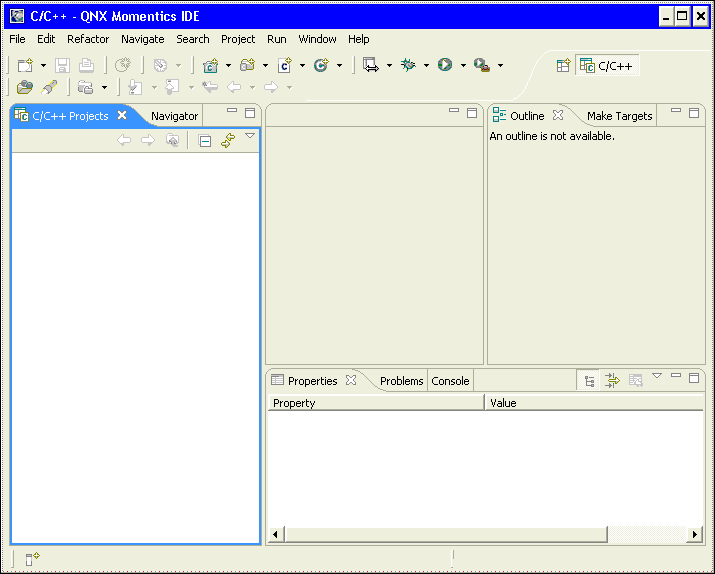
Task: Click the New C++ class icon
Action: click(321, 65)
